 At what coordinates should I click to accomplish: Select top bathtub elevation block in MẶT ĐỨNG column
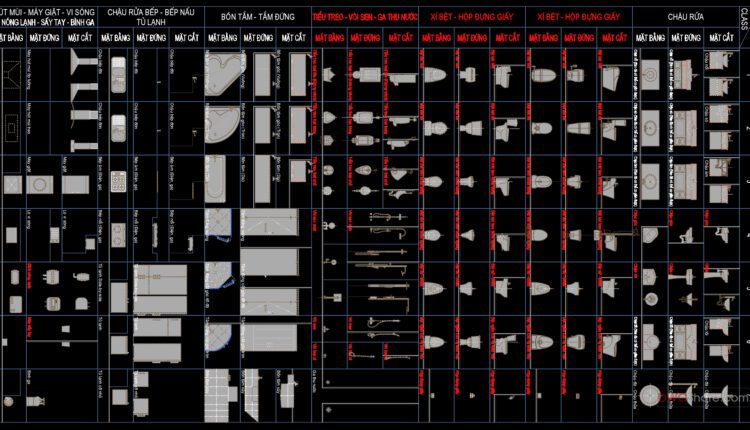click(262, 73)
